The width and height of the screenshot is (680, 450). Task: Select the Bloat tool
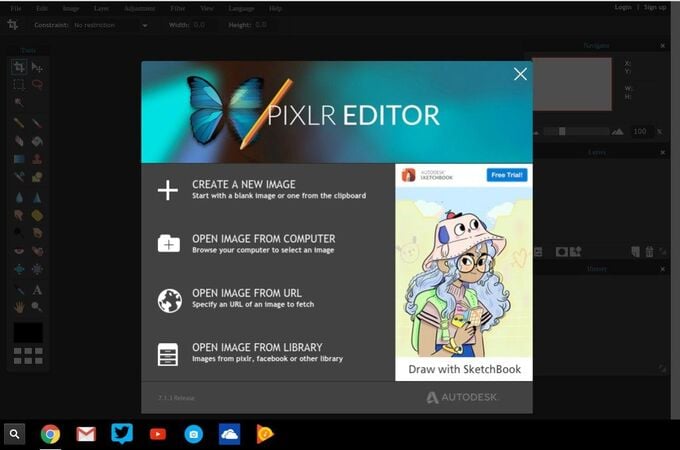tap(19, 269)
